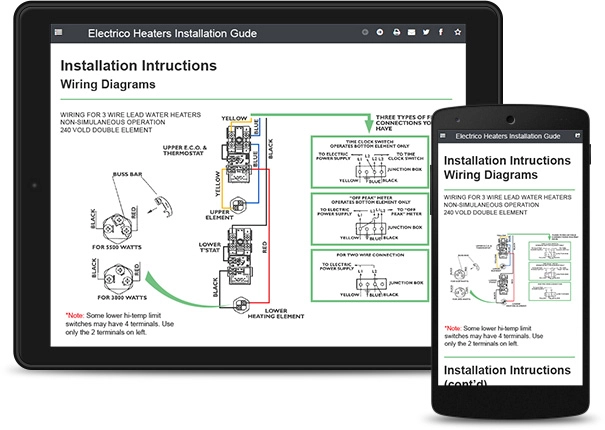Click 'Wiring Diagrams' heading on phone

(x=491, y=175)
